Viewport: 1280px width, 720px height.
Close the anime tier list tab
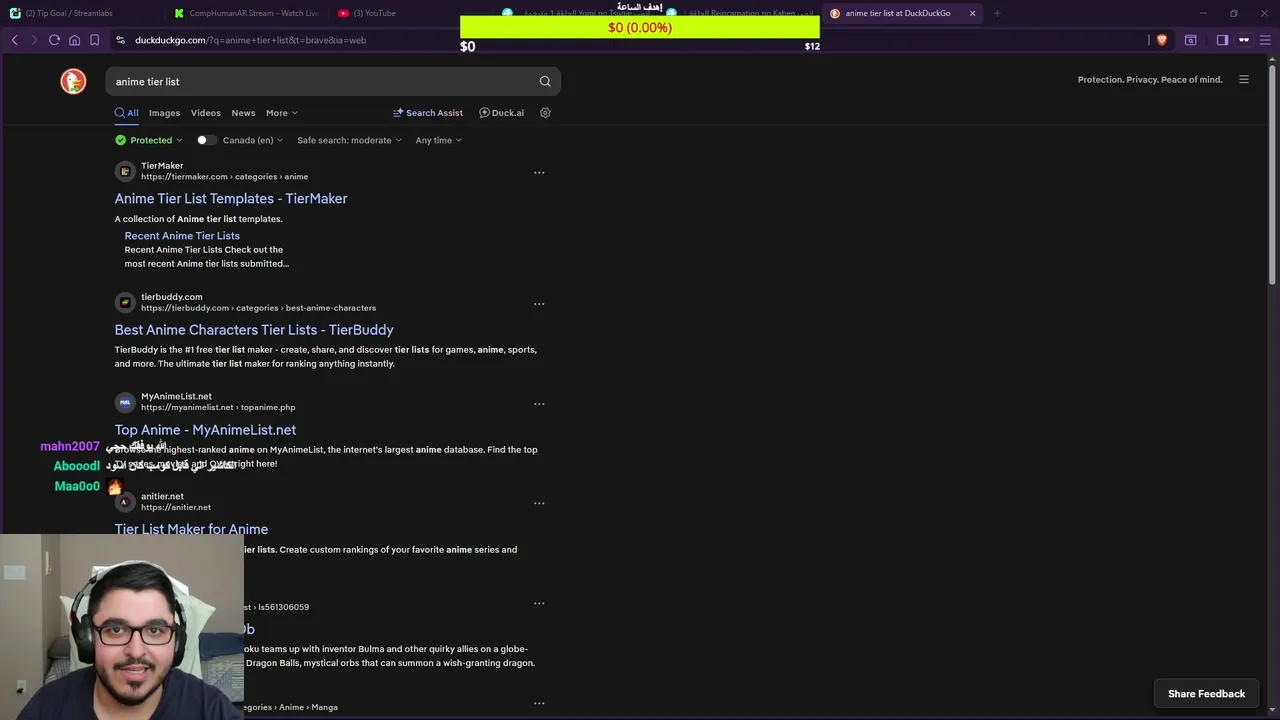click(972, 13)
